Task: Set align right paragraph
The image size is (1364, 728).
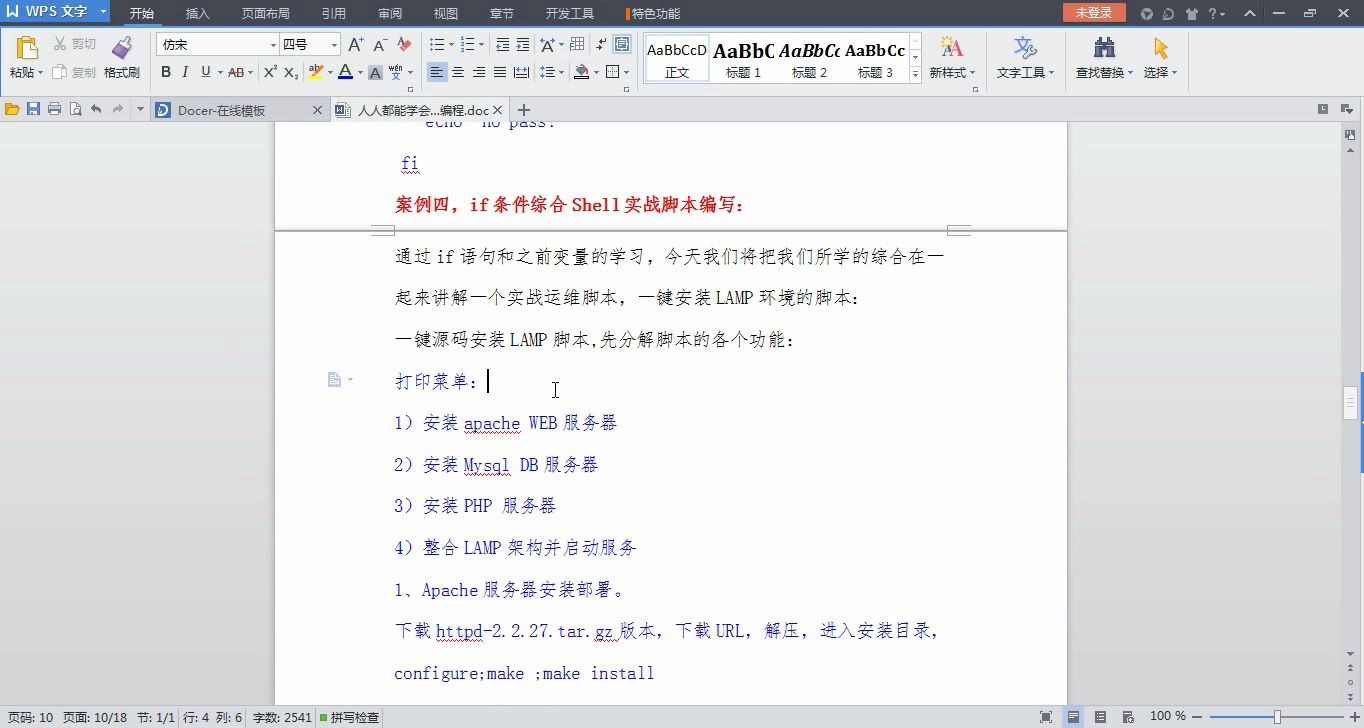Action: 479,72
